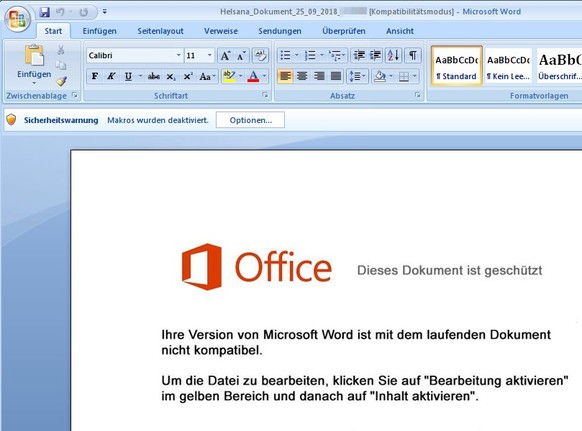Click the text "Makros wurden deaktiviert."
The width and height of the screenshot is (582, 431).
158,120
